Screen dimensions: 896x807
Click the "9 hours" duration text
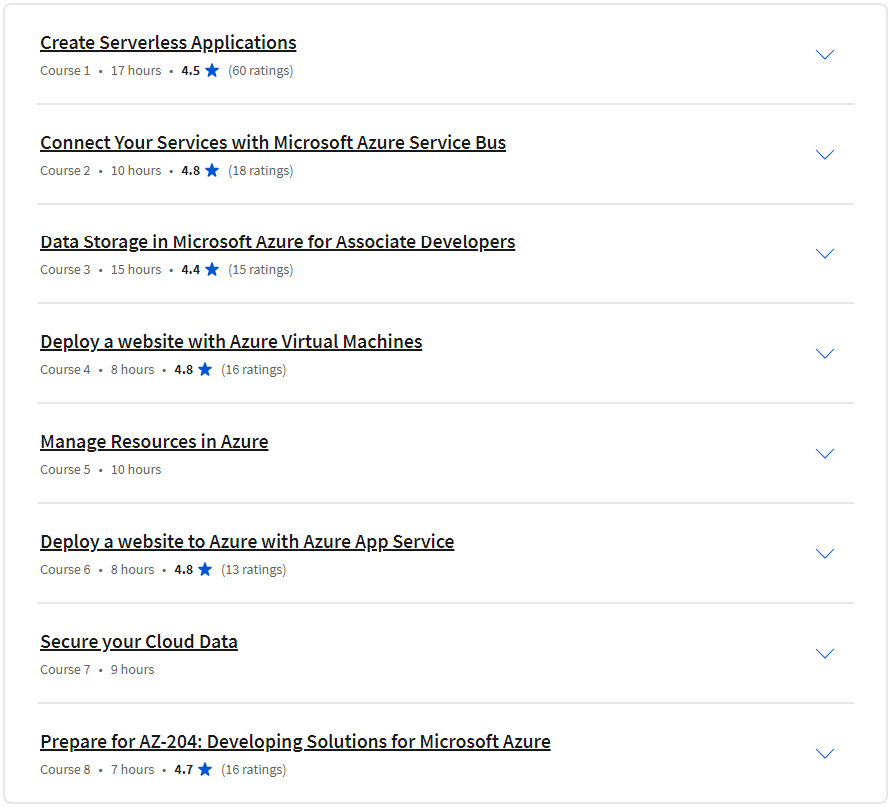click(x=133, y=669)
